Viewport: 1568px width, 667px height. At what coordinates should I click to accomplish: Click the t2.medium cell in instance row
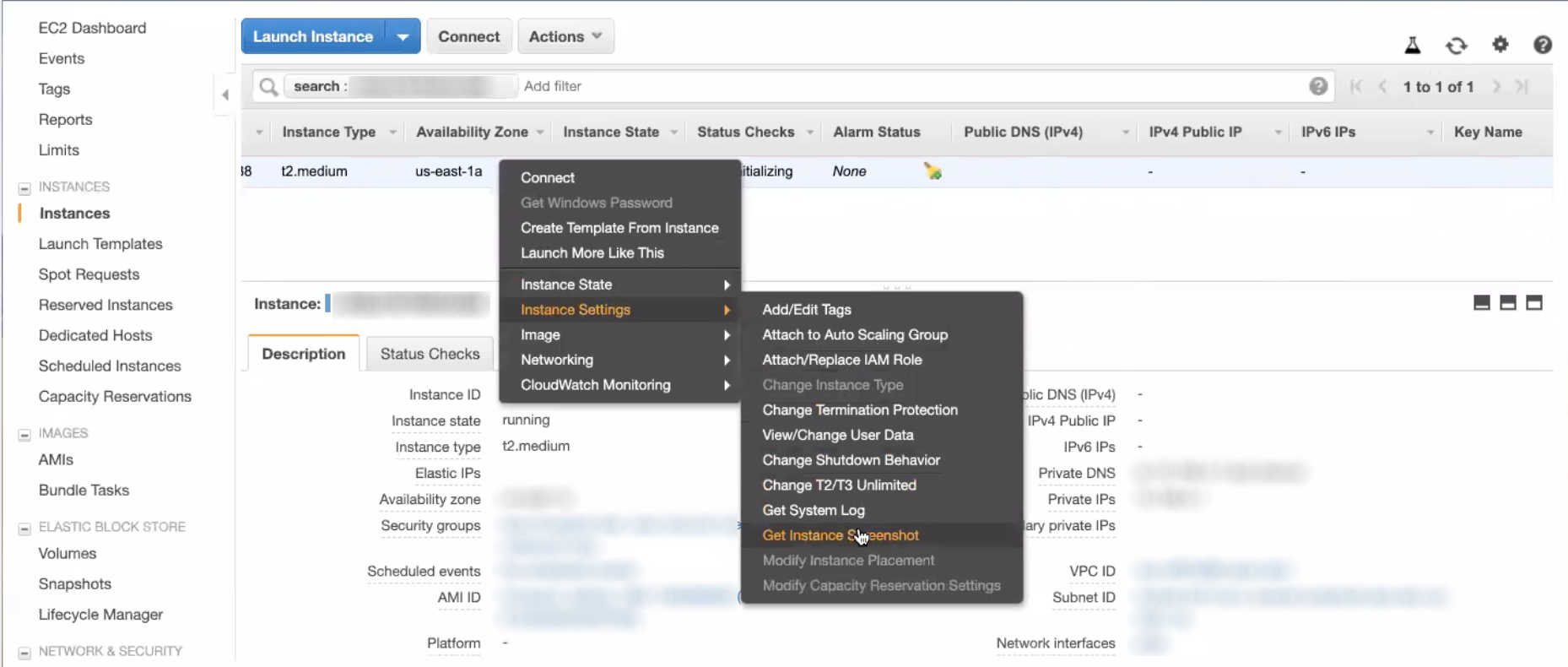point(314,171)
